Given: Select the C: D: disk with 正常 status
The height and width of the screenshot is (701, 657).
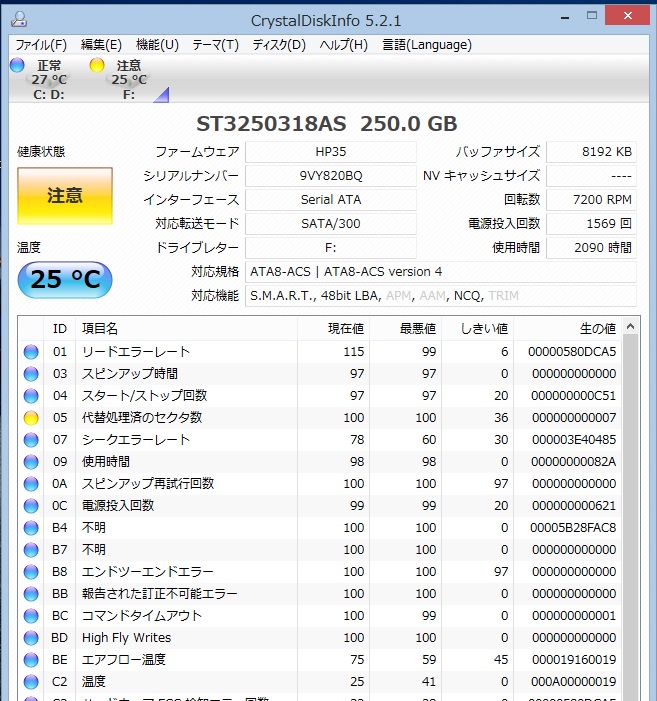Looking at the screenshot, I should pos(48,80).
